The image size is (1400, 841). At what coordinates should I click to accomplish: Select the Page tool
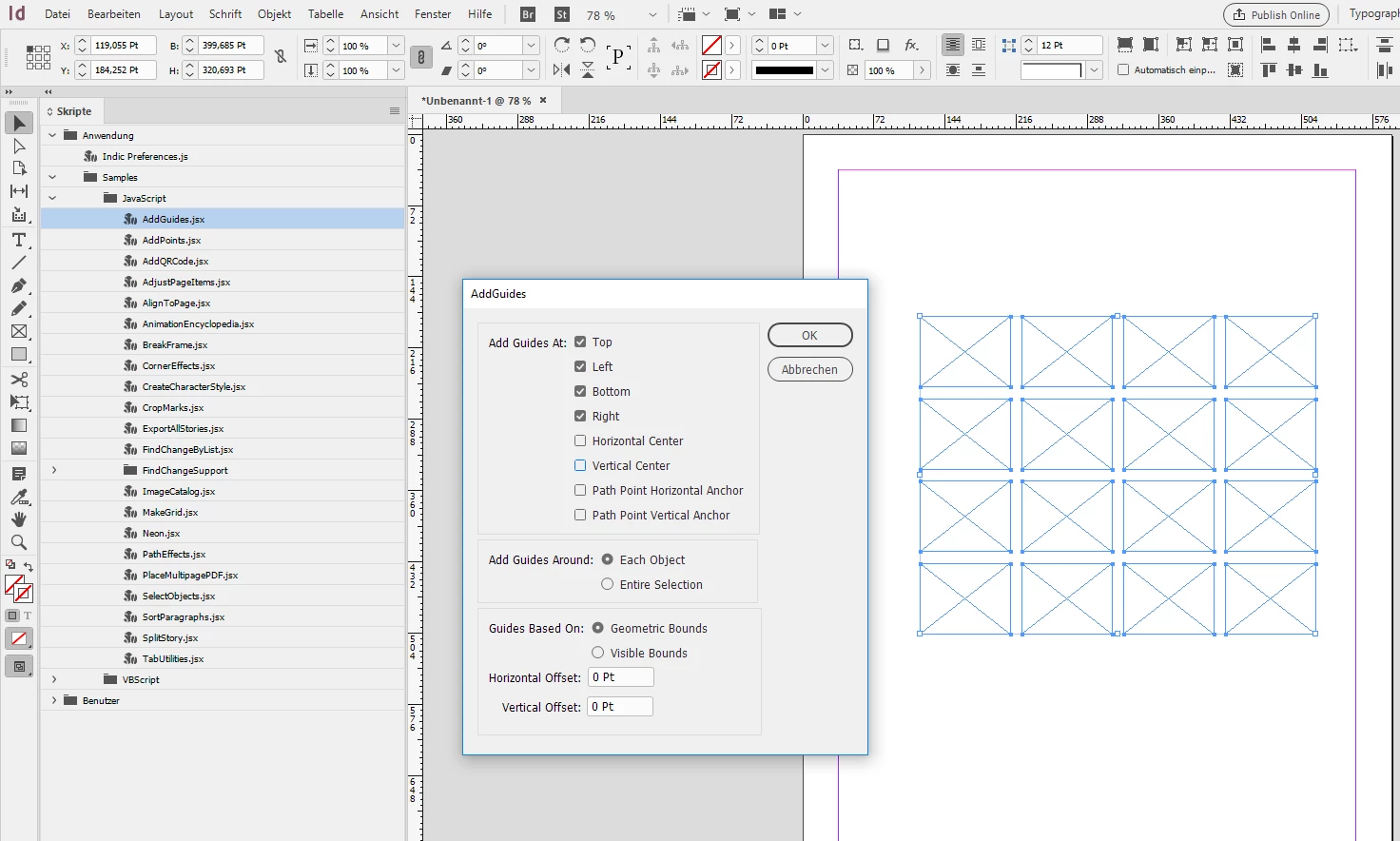(x=19, y=168)
